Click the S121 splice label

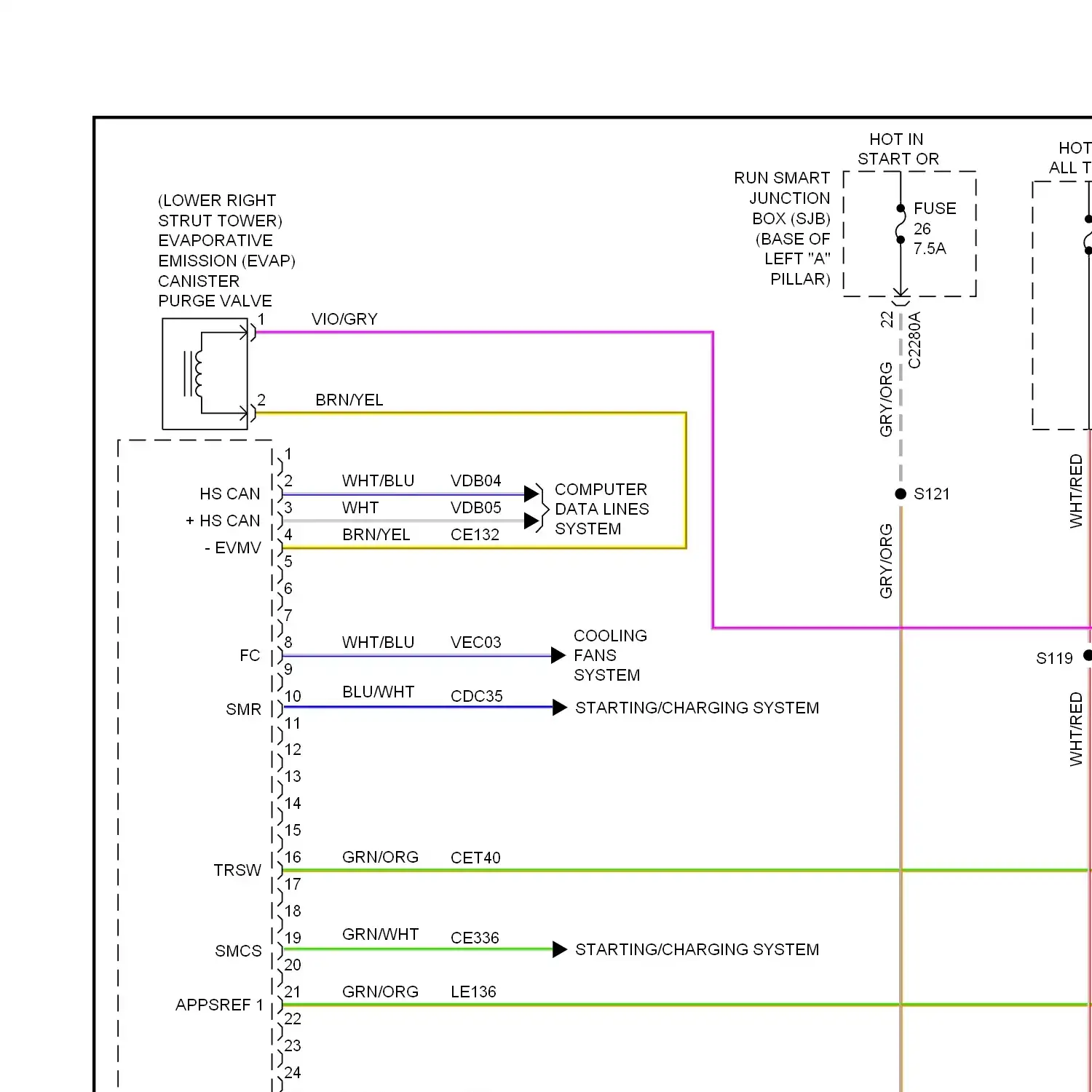(x=932, y=494)
